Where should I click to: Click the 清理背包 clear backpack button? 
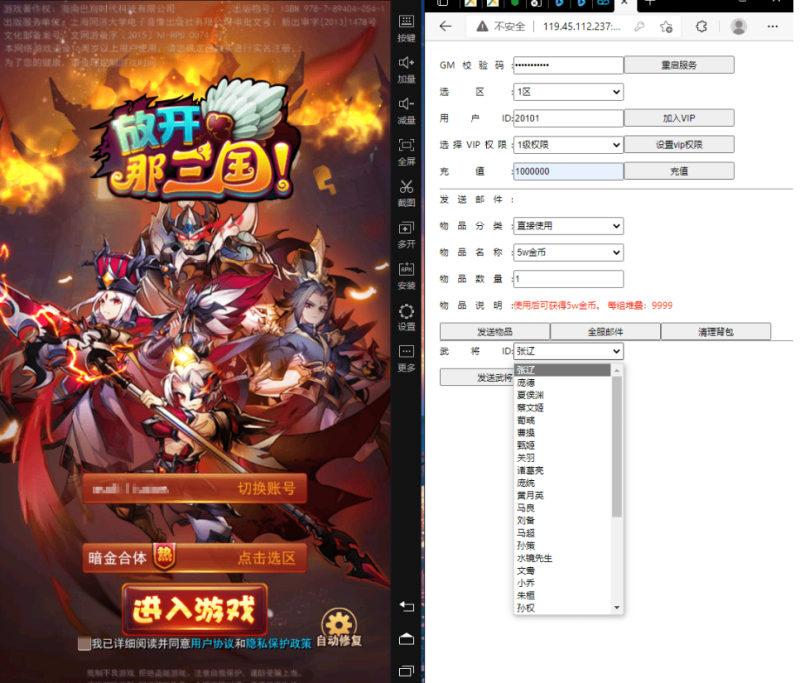point(716,332)
